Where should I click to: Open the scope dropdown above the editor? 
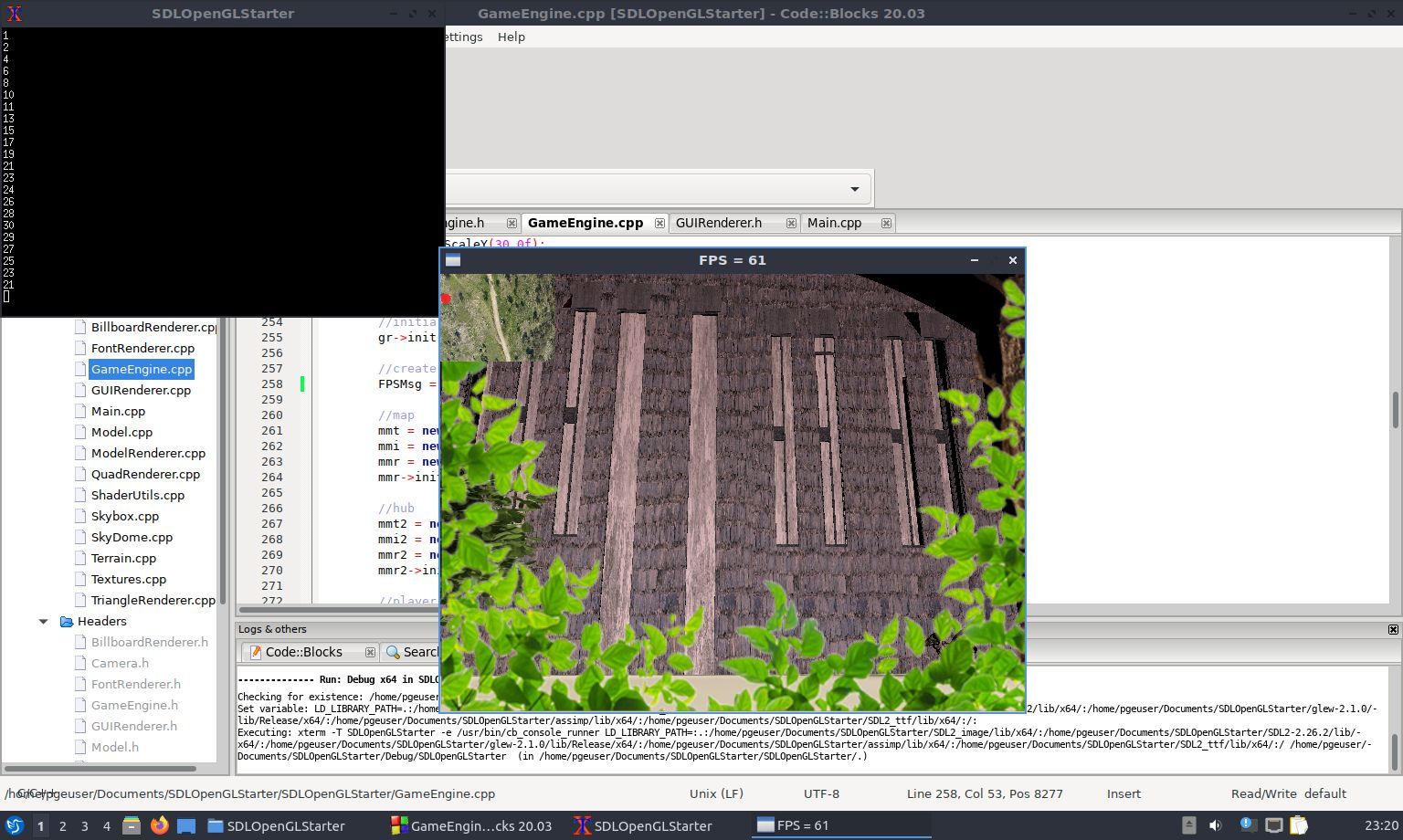tap(855, 188)
